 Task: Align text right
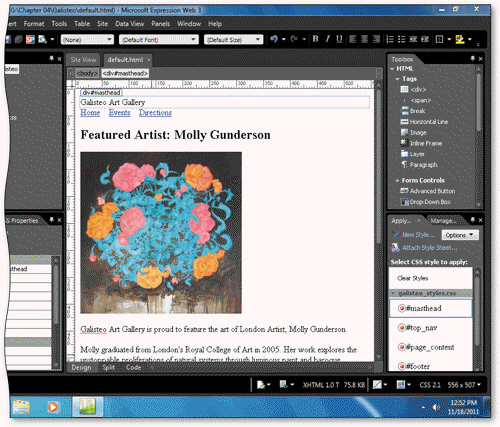(x=377, y=39)
